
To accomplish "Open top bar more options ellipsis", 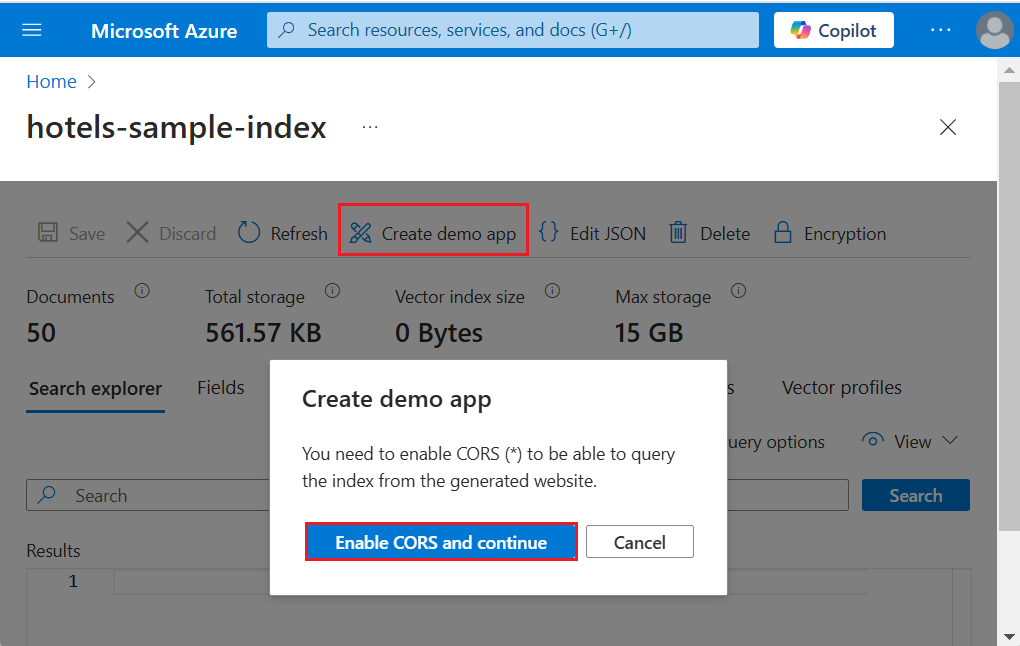I will [x=940, y=30].
